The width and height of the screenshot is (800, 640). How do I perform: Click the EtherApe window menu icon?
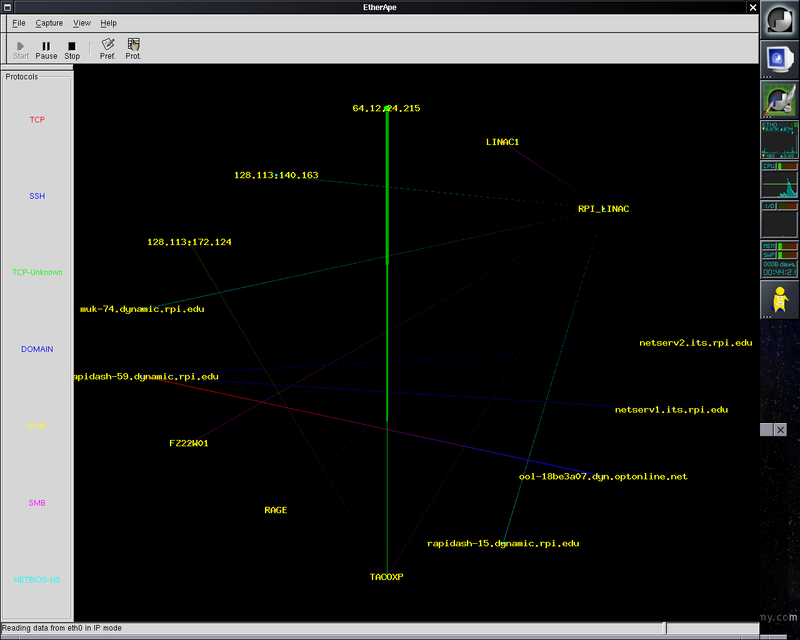(7, 7)
